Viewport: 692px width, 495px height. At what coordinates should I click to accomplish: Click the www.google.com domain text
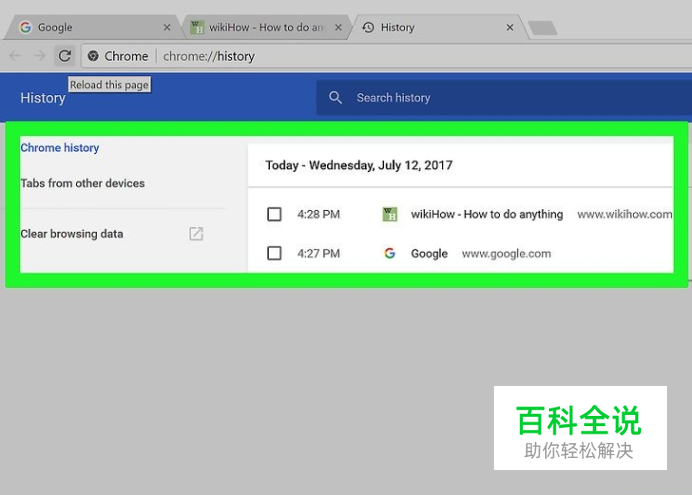[506, 254]
